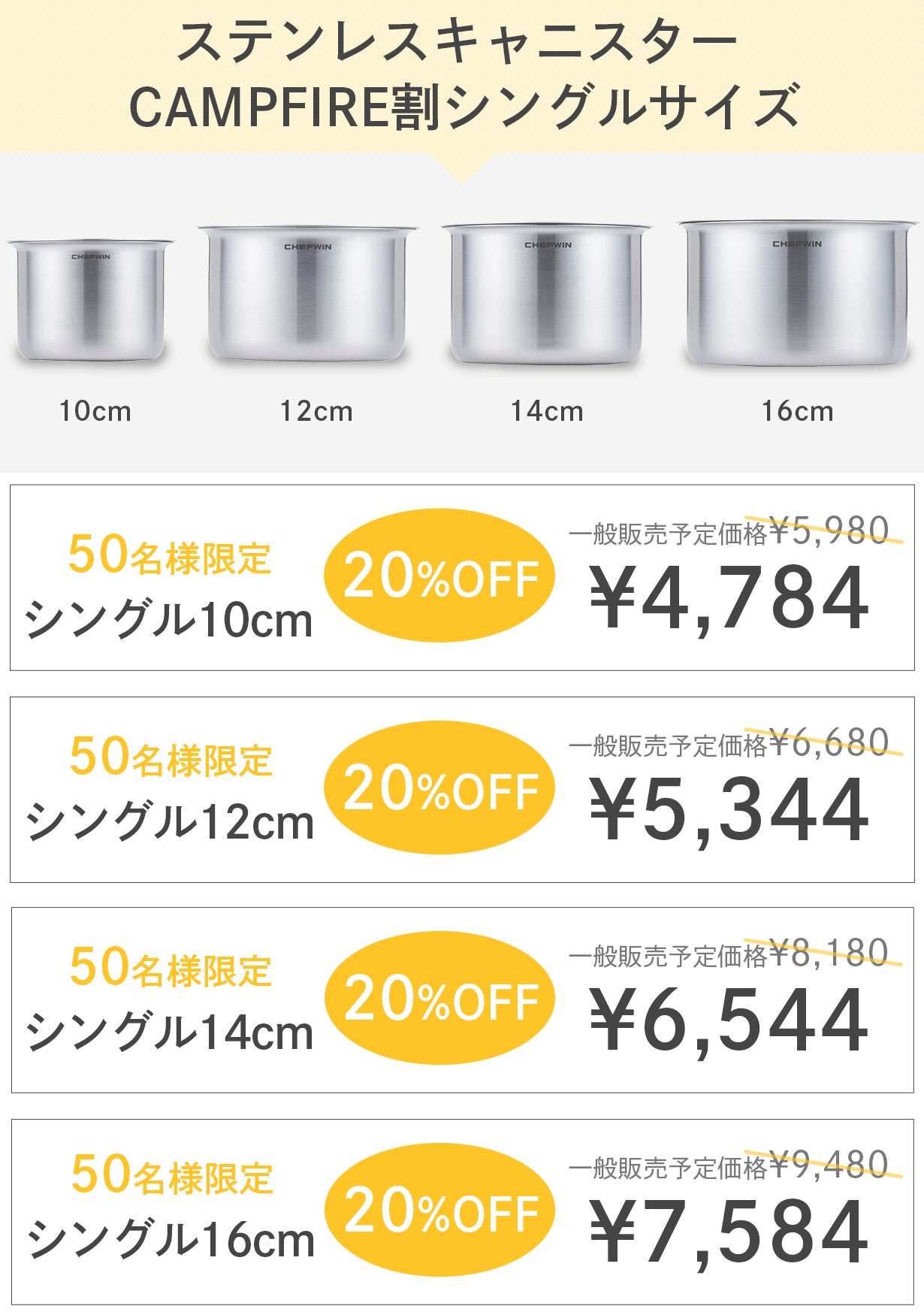
Task: Choose the シングル12cm reward label
Action: [x=170, y=822]
